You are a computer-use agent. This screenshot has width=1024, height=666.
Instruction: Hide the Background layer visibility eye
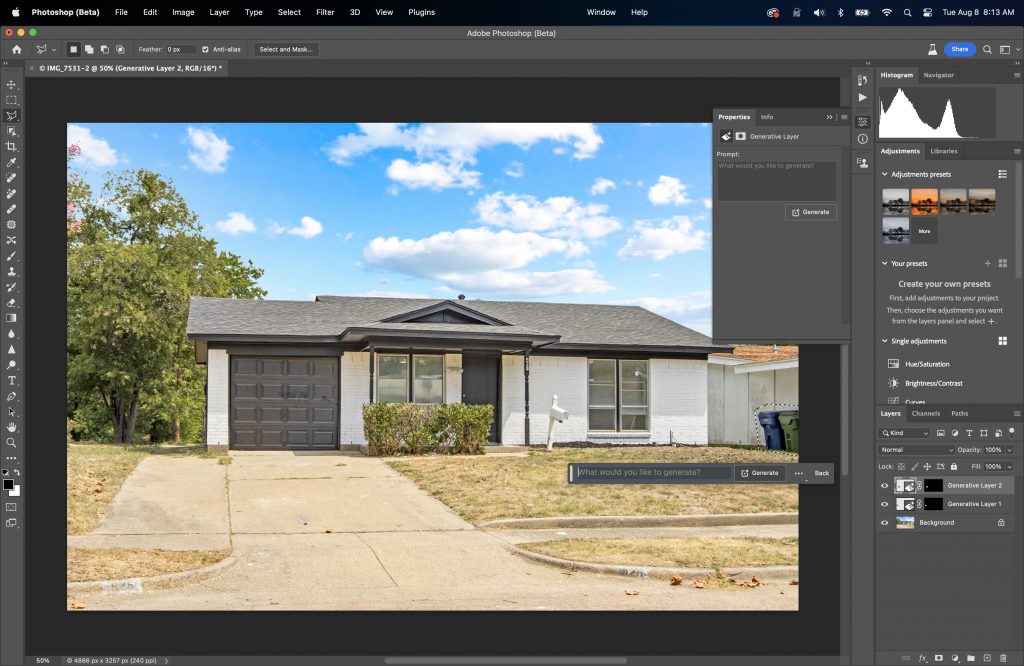coord(885,522)
